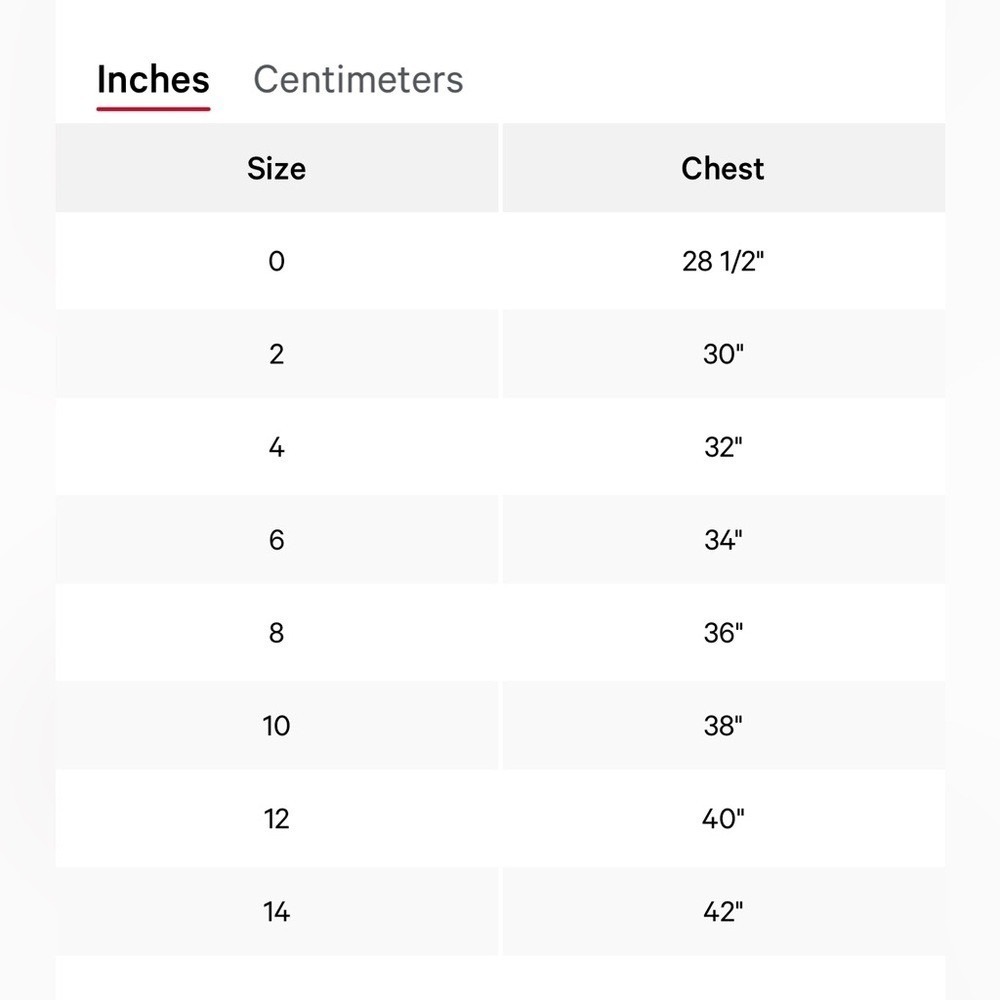
Task: Select size 4 cell
Action: click(x=277, y=446)
